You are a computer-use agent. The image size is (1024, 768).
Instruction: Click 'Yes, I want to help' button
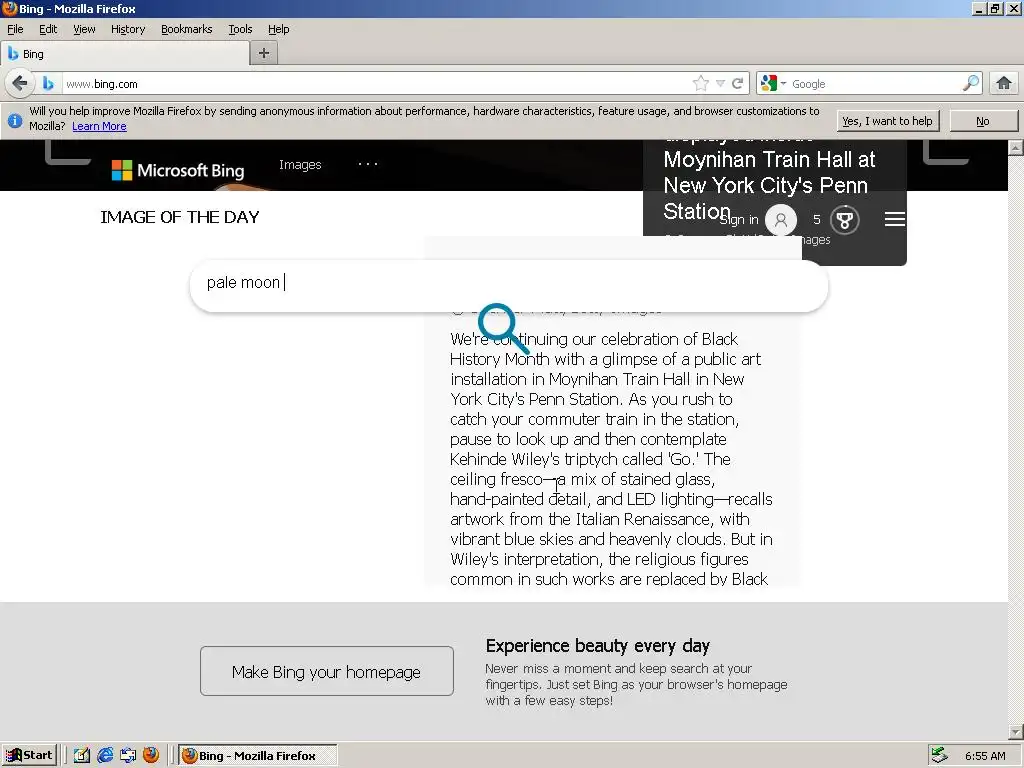[x=888, y=121]
